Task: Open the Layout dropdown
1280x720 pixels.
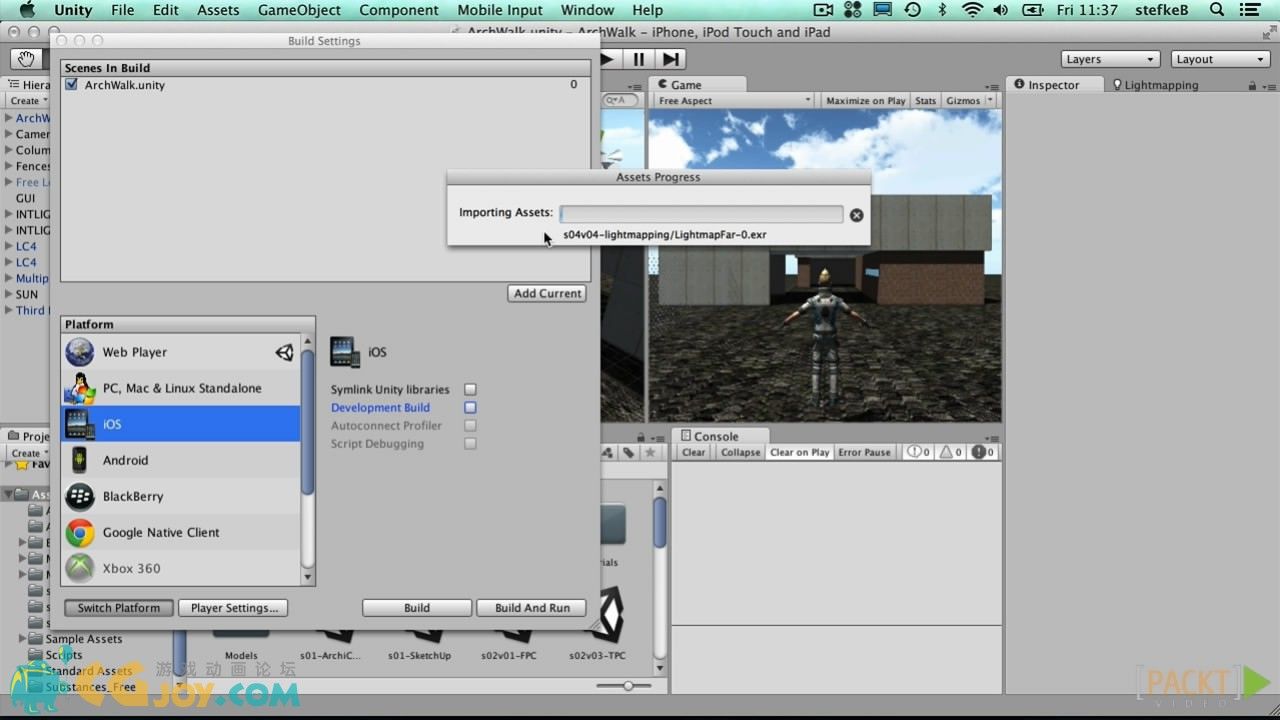Action: tap(1220, 59)
